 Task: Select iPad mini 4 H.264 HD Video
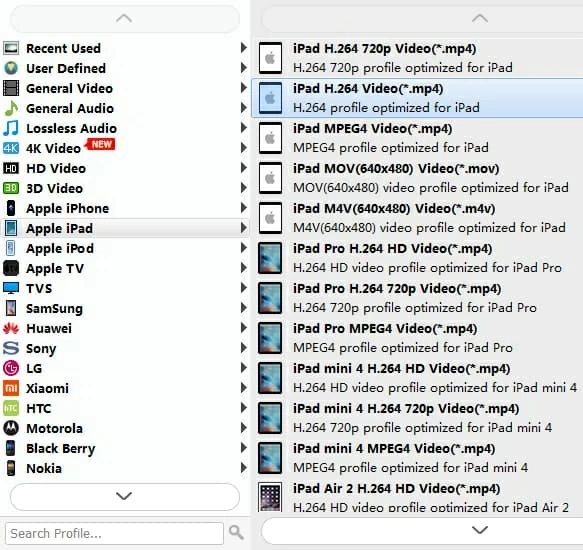coord(417,378)
